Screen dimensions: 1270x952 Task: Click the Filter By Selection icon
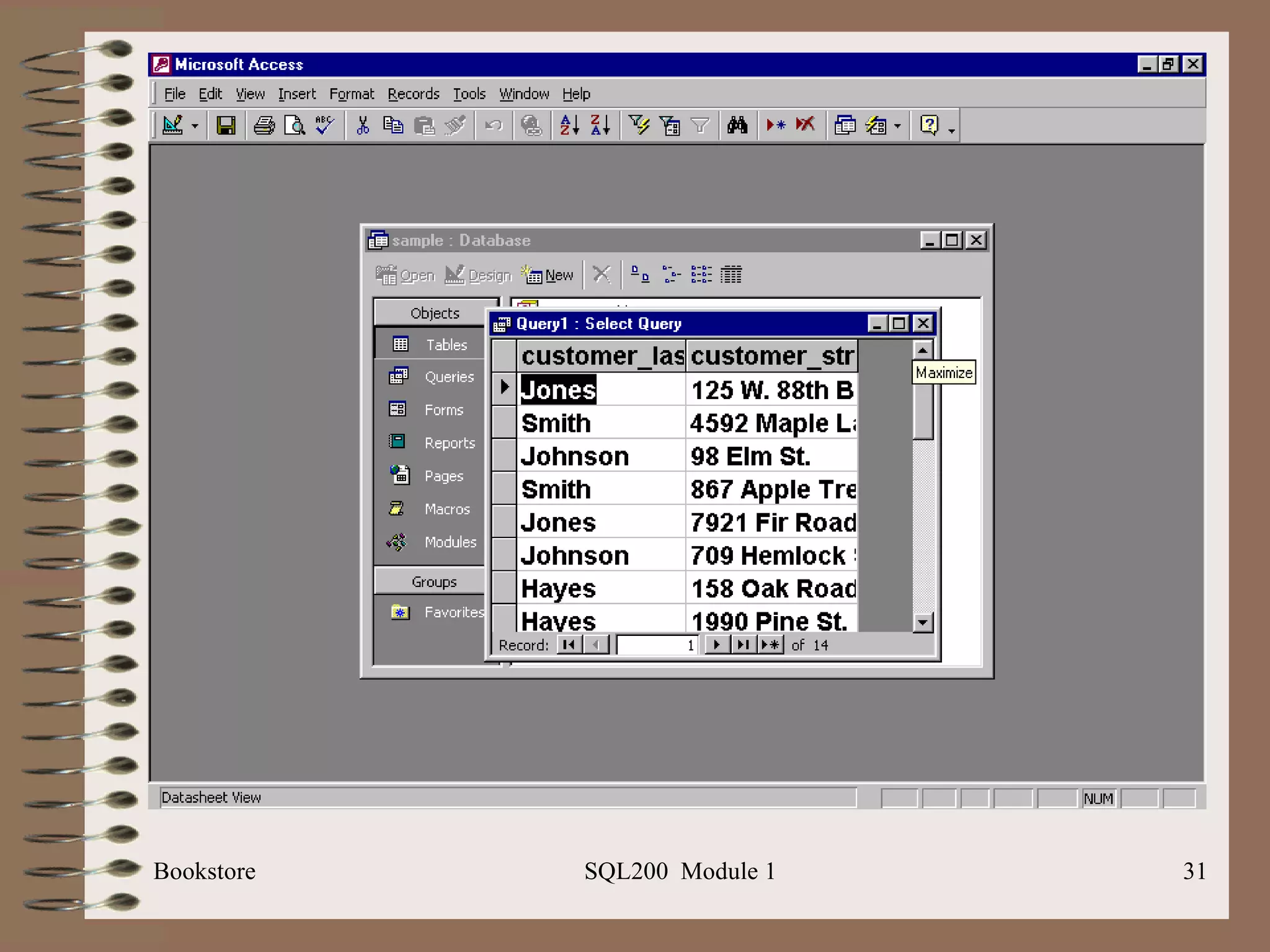(x=639, y=126)
